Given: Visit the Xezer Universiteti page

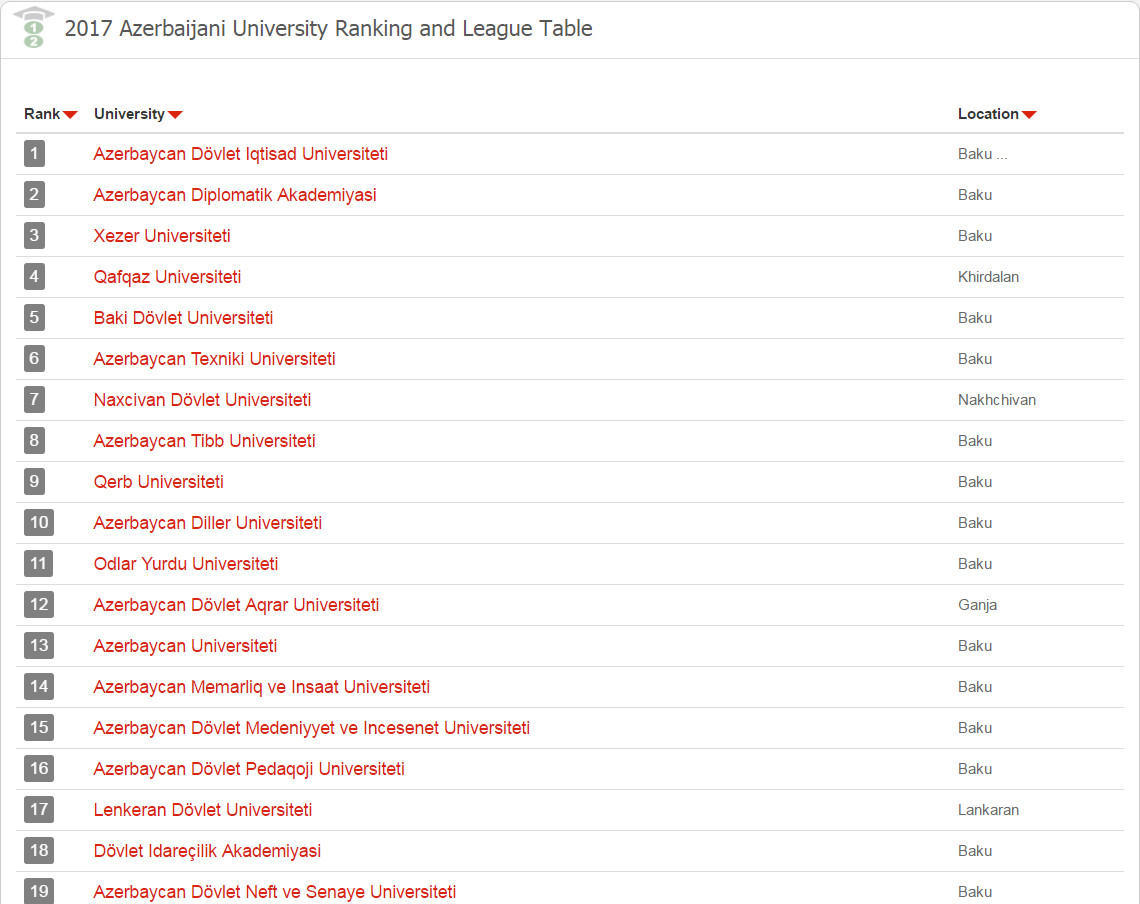Looking at the screenshot, I should coord(162,236).
